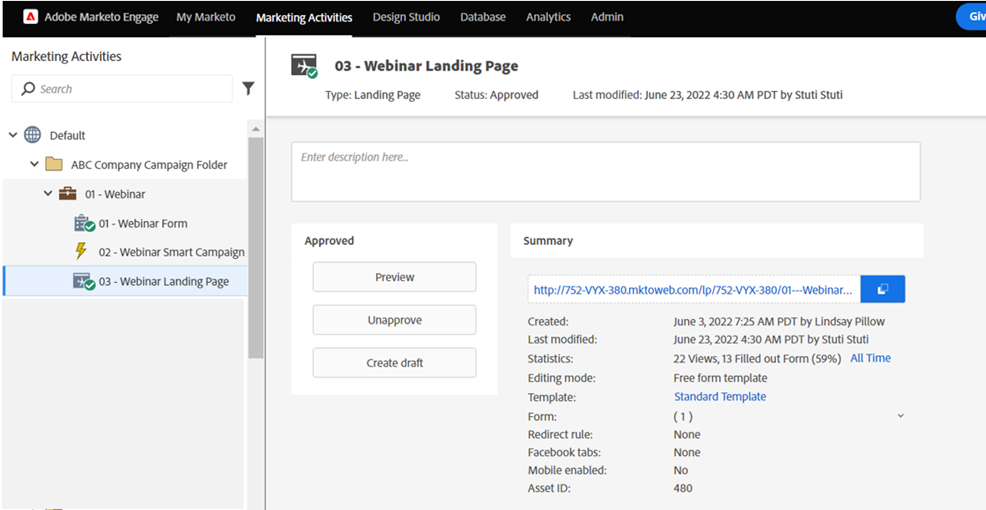Expand the Form row chevron

pyautogui.click(x=900, y=416)
